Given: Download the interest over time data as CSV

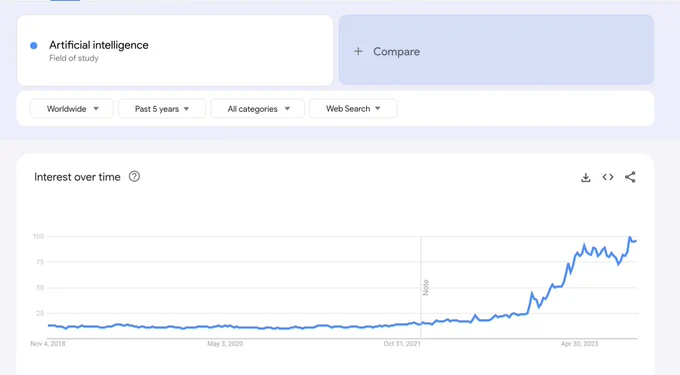Looking at the screenshot, I should click(585, 177).
